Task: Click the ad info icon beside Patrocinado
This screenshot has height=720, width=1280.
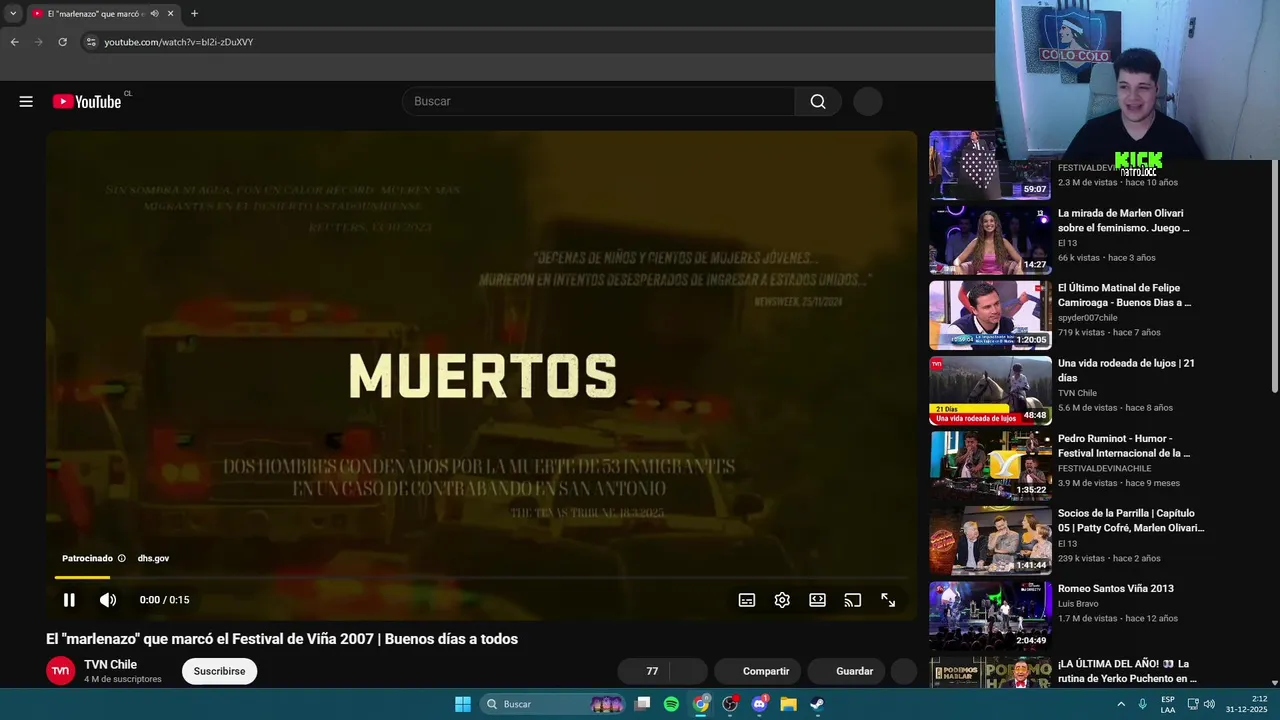Action: click(x=122, y=558)
